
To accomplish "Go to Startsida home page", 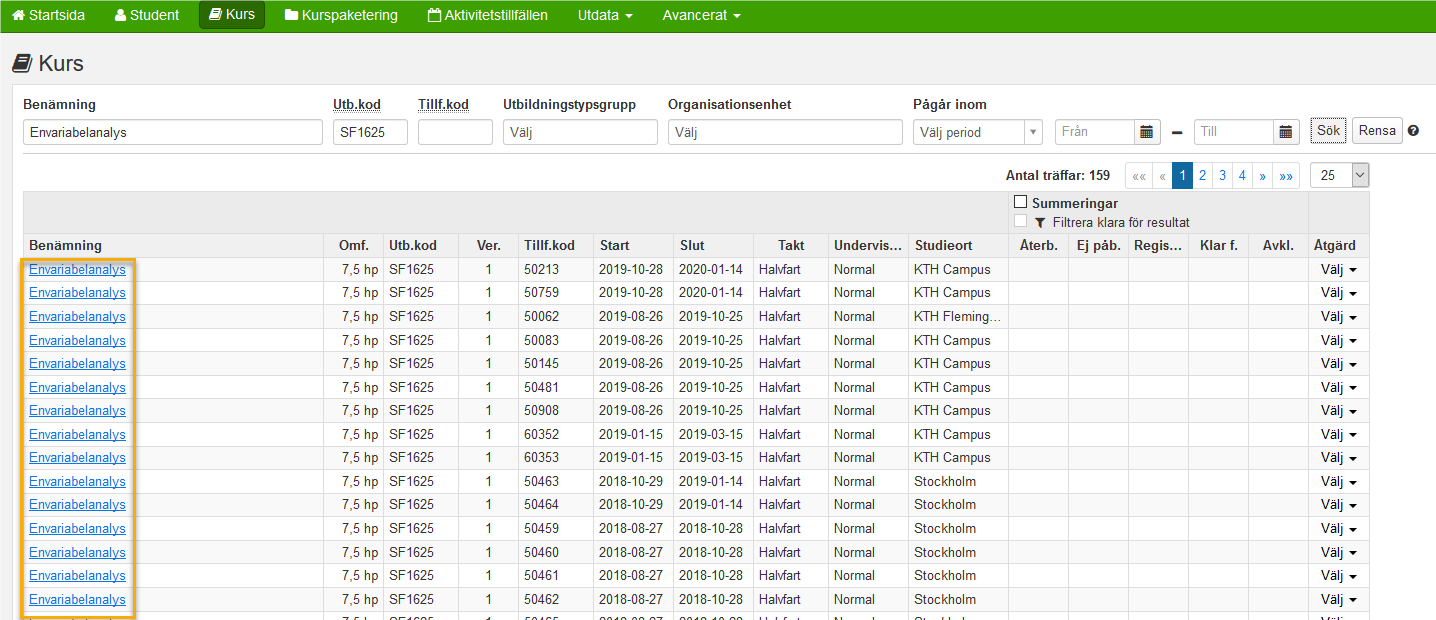I will [50, 15].
